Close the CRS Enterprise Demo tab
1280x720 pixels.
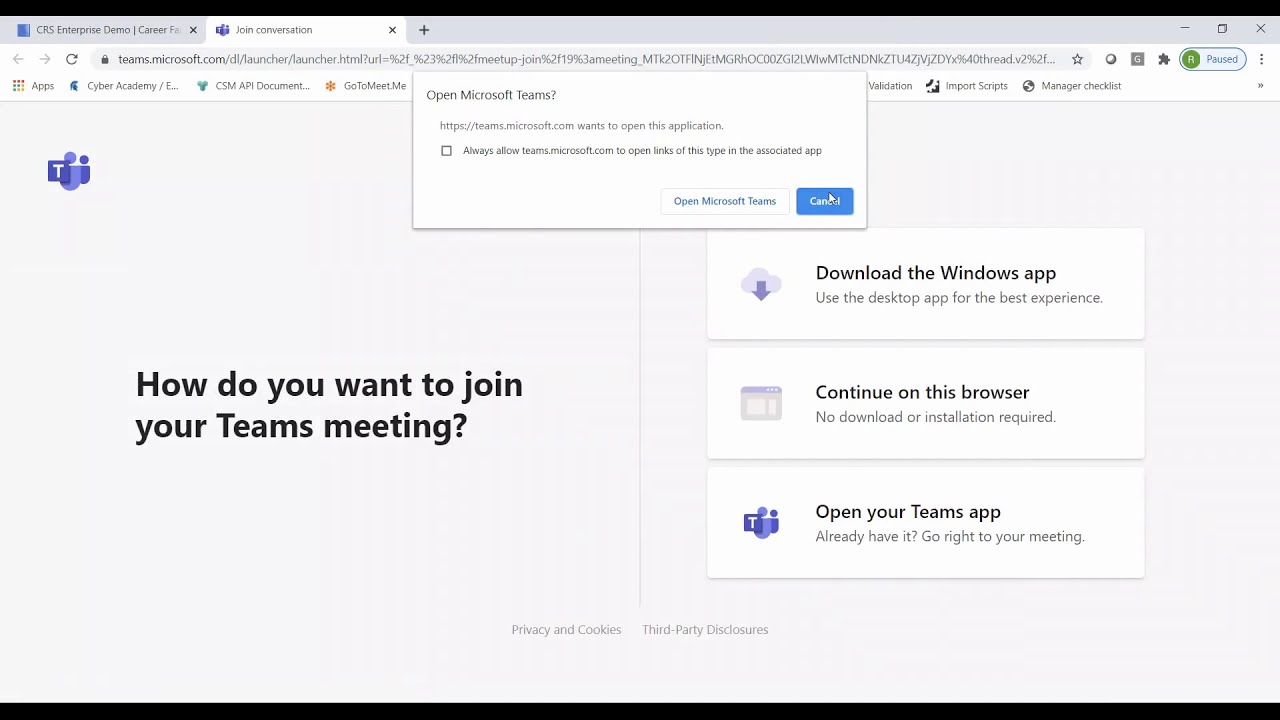point(193,30)
